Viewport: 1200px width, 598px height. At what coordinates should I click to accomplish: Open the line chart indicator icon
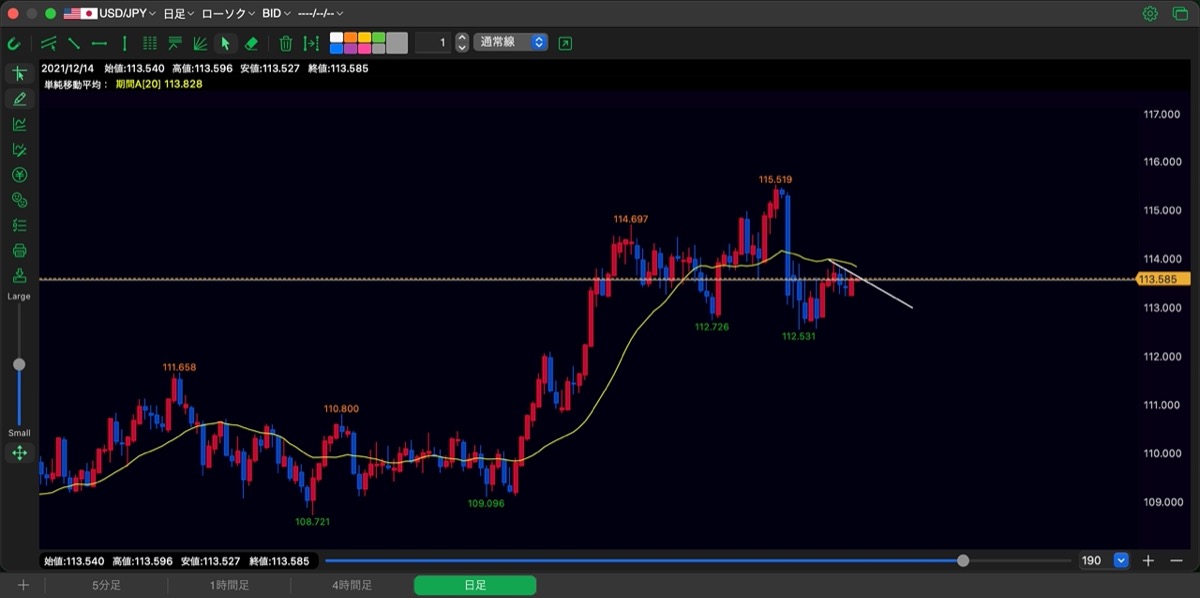(x=19, y=124)
